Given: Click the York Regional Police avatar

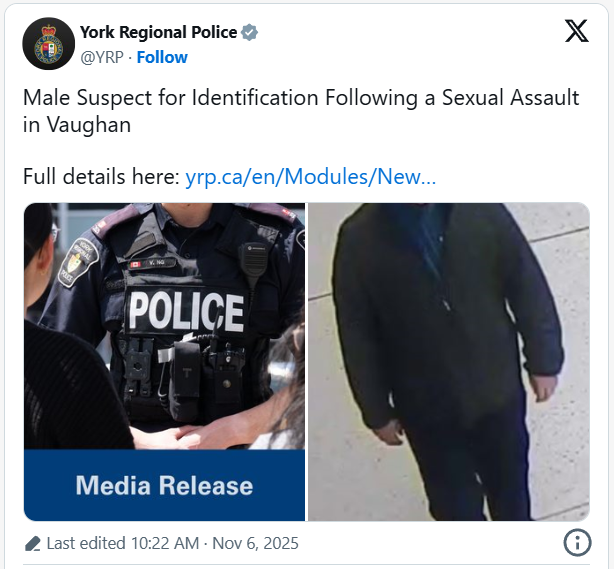Looking at the screenshot, I should coord(49,43).
